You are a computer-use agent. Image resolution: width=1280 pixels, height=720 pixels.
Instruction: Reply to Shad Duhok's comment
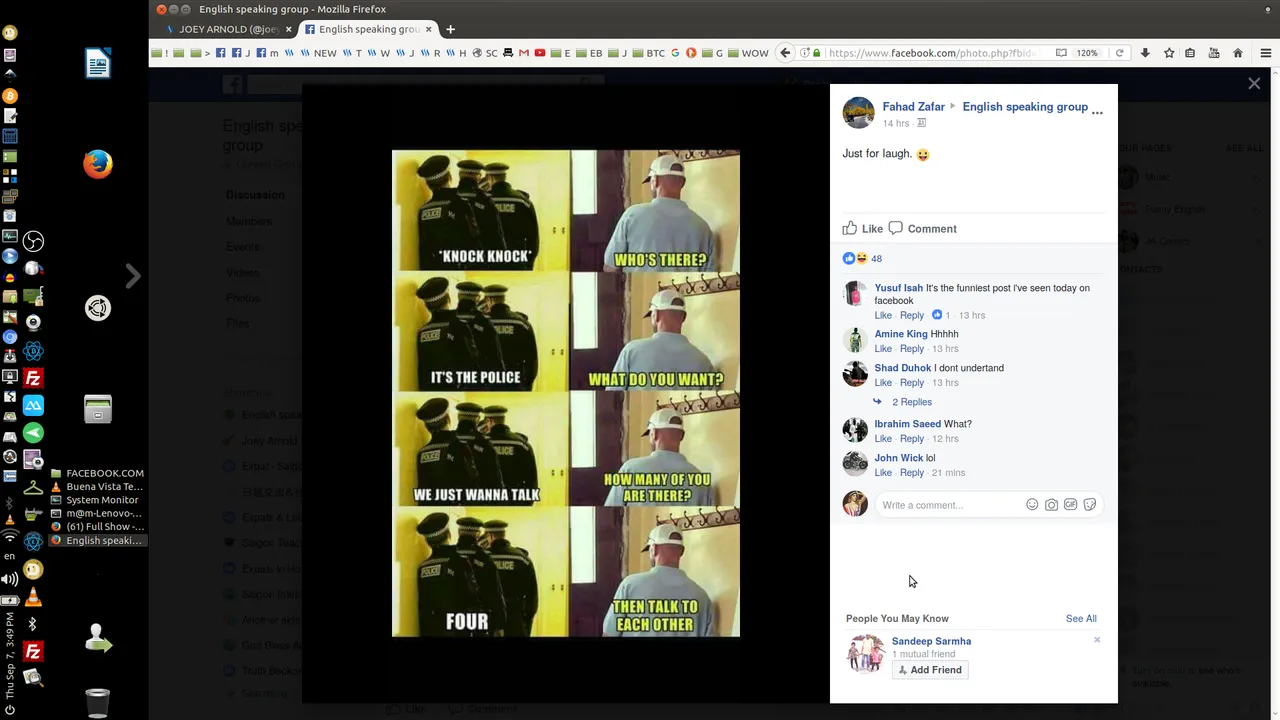pyautogui.click(x=911, y=383)
